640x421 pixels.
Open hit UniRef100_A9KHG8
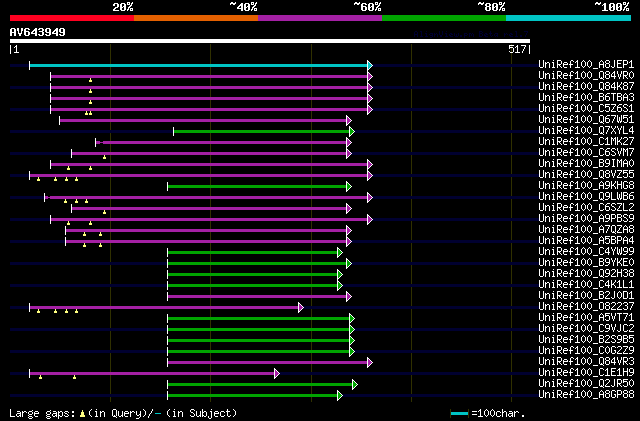pyautogui.click(x=586, y=186)
